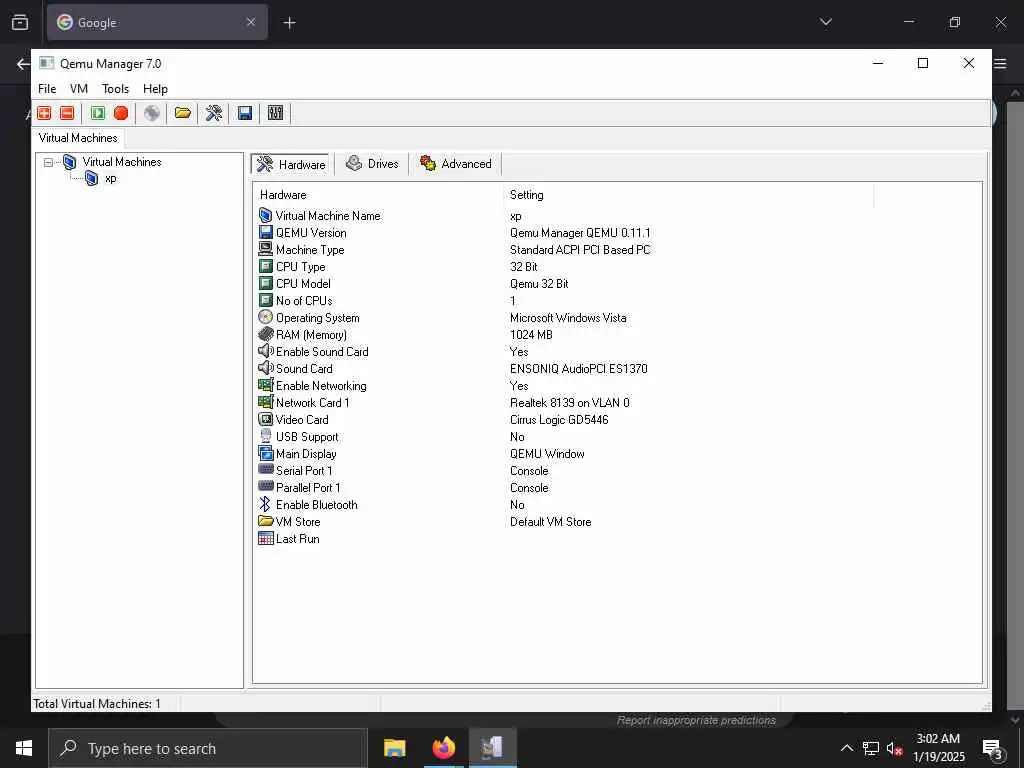Click the Microsoft Windows Vista setting value
This screenshot has height=768, width=1024.
click(x=568, y=317)
